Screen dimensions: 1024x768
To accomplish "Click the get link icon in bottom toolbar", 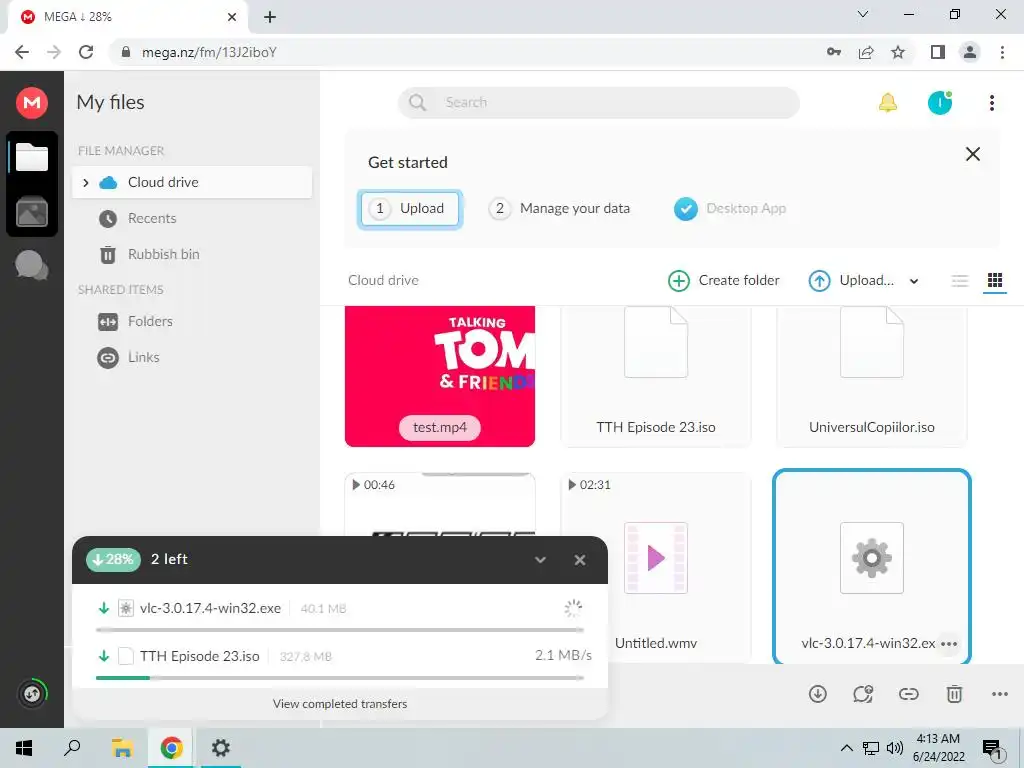I will pyautogui.click(x=908, y=694).
